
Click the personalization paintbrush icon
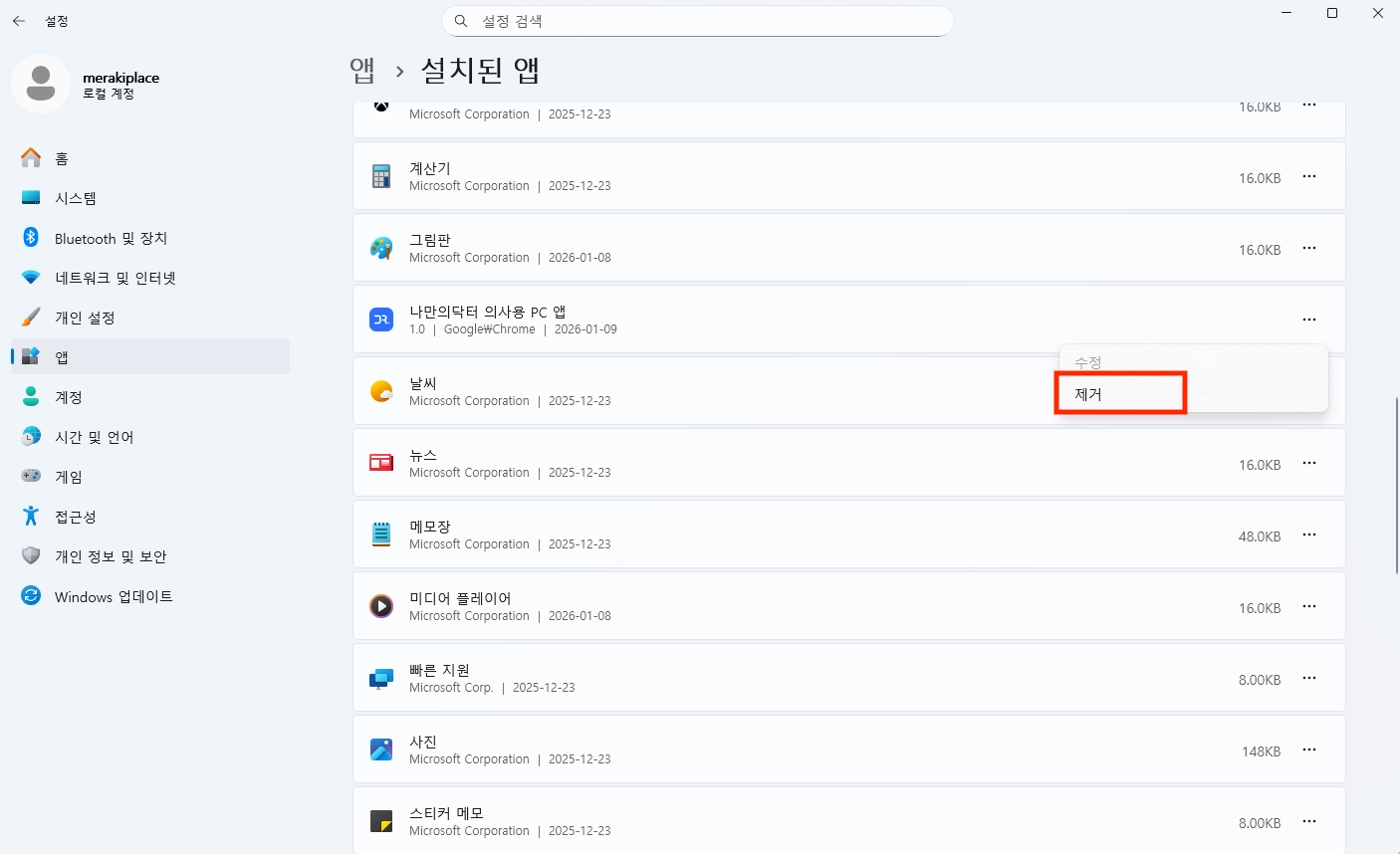click(31, 318)
